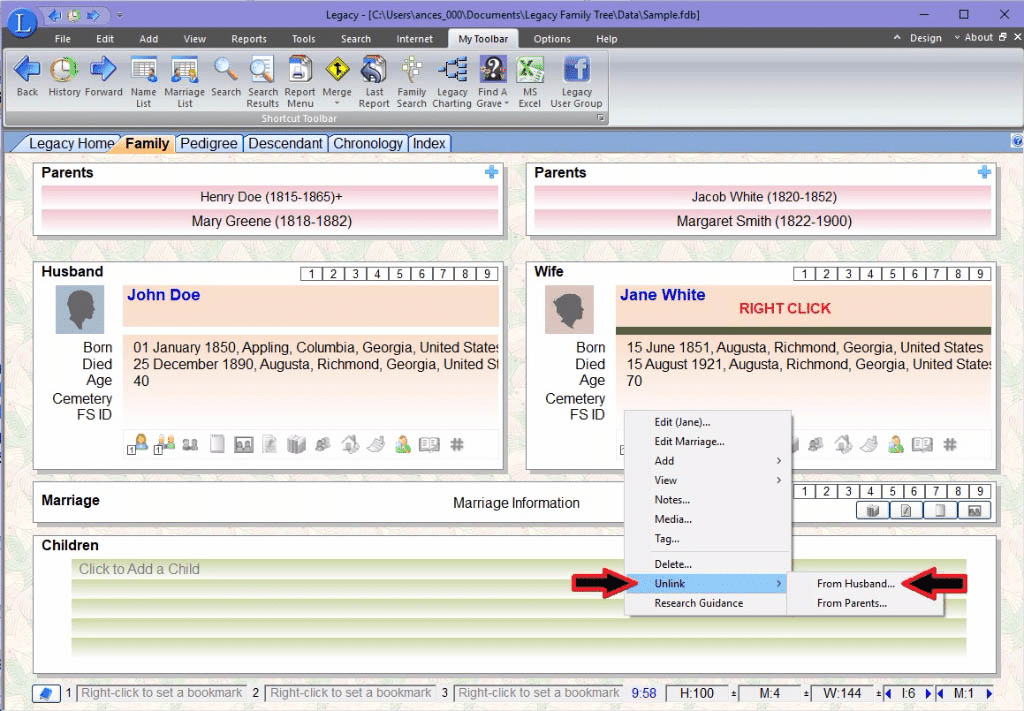The image size is (1024, 711).
Task: Switch to the Pedigree tab
Action: 209,144
